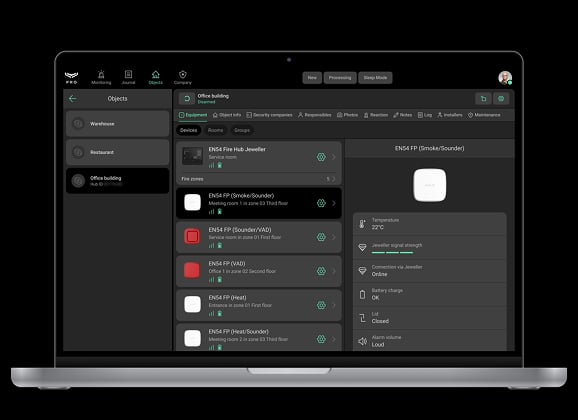
Task: Select Warehouse in objects list
Action: coord(118,124)
